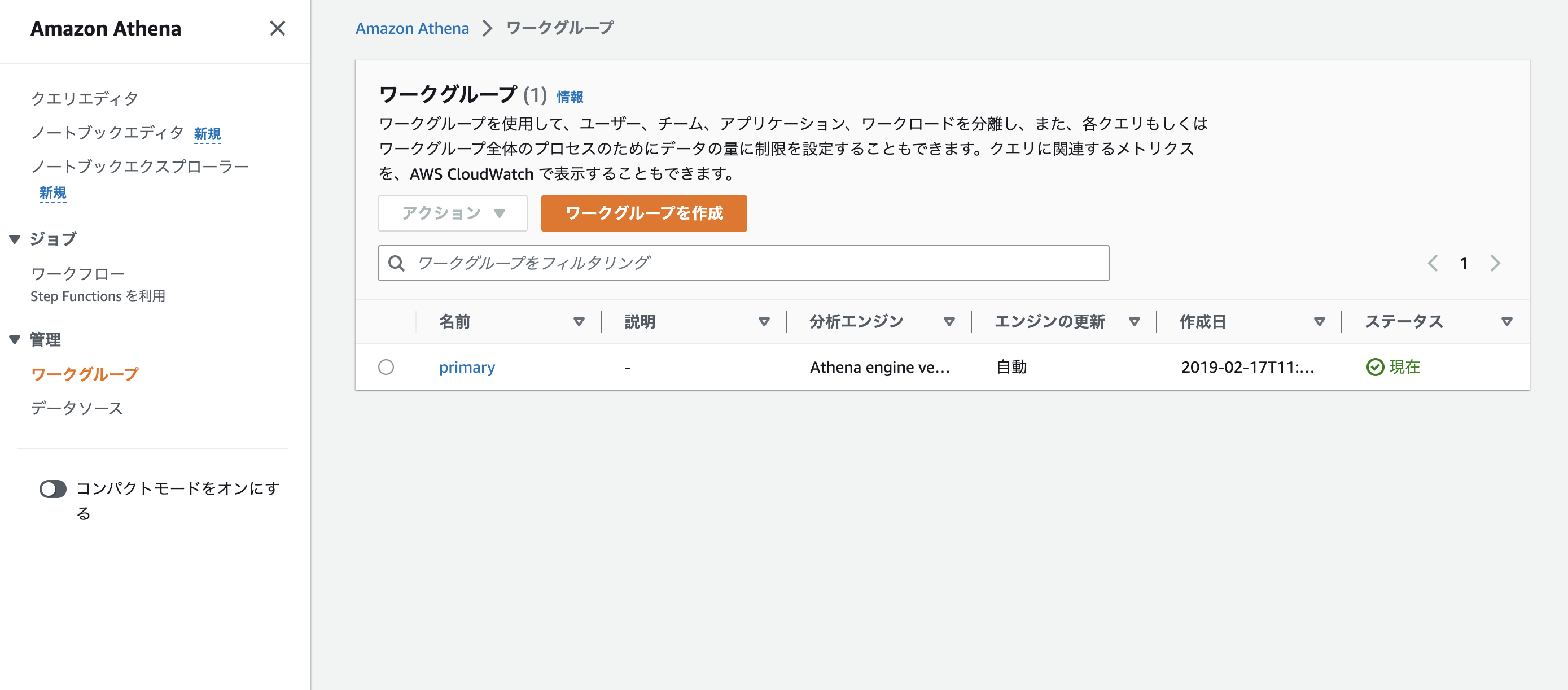The width and height of the screenshot is (1568, 690).
Task: Click the sort control on the 説明 column
Action: 764,321
